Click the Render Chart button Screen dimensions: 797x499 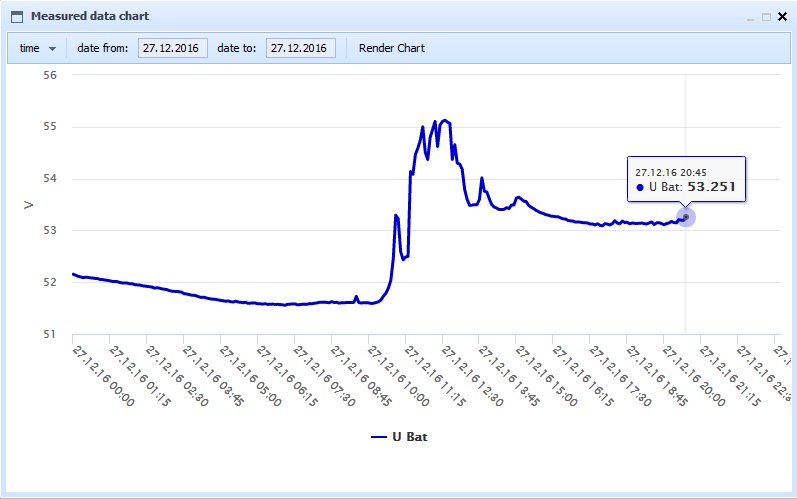(x=391, y=48)
